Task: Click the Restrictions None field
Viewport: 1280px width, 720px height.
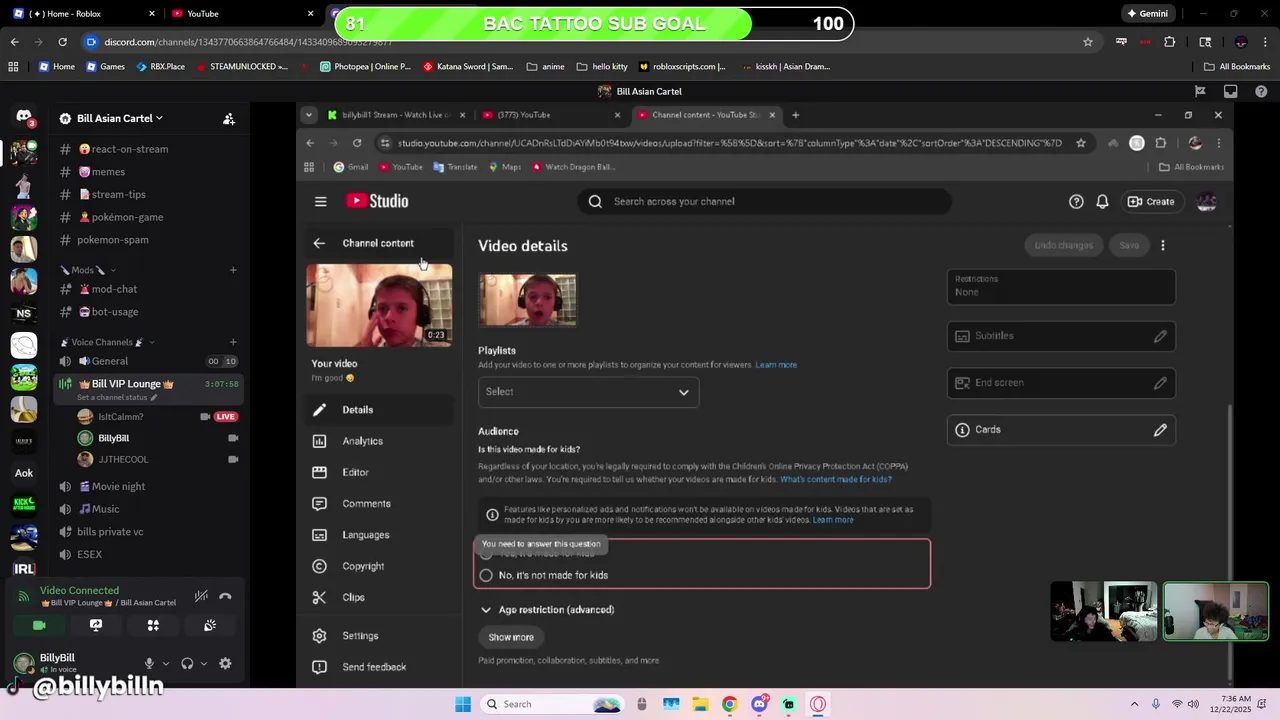Action: 1061,286
